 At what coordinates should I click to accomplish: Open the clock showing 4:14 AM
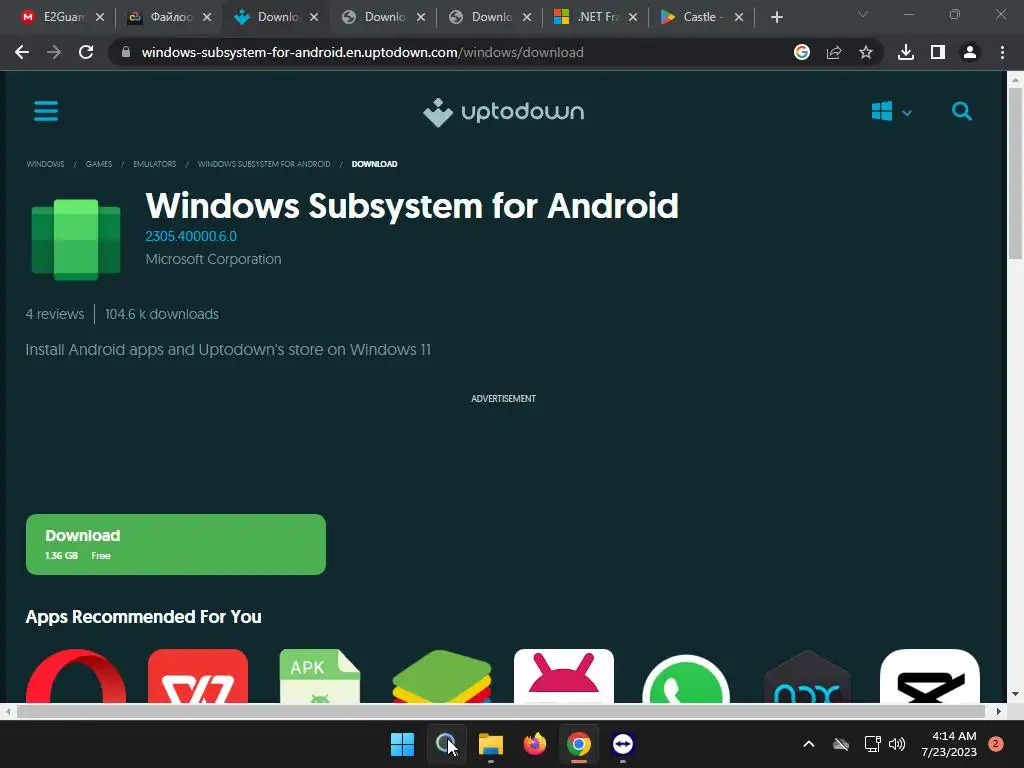[x=949, y=744]
